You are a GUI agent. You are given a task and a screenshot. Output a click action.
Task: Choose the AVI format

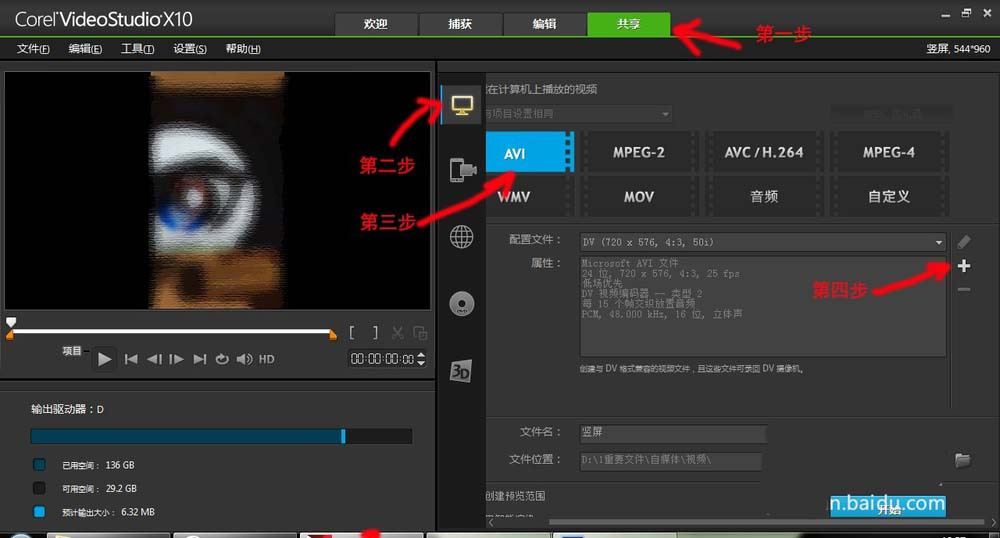[529, 152]
